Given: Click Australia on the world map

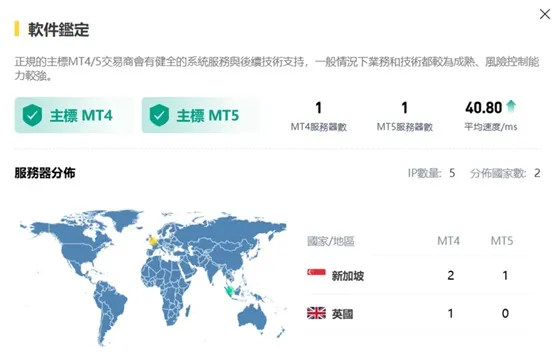Looking at the screenshot, I should point(251,316).
